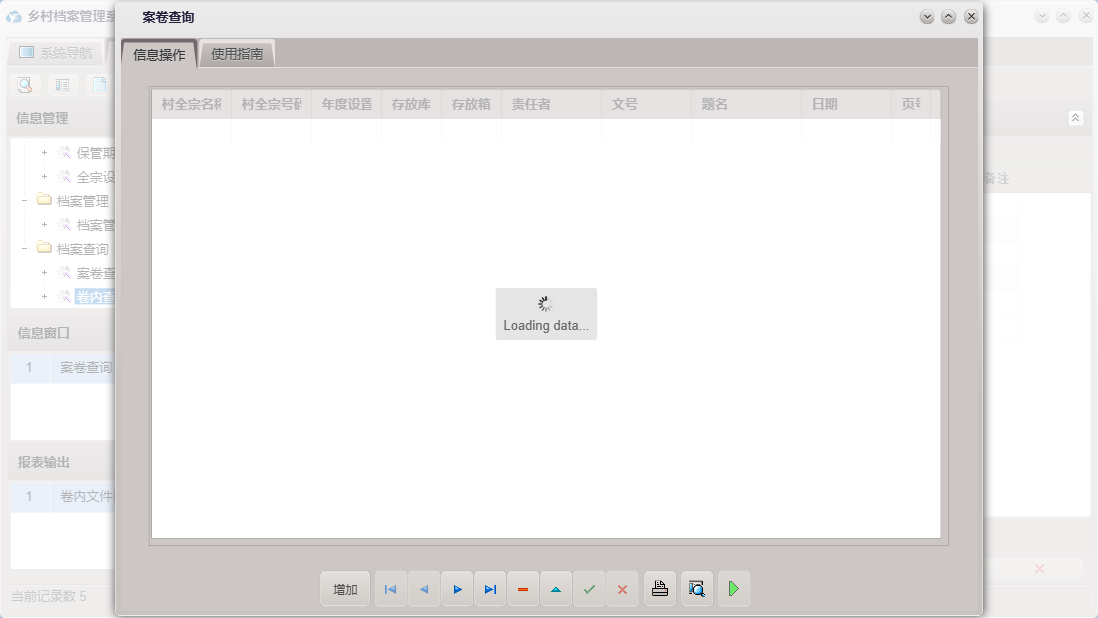Print records with printer icon
Image resolution: width=1098 pixels, height=618 pixels.
pos(660,589)
